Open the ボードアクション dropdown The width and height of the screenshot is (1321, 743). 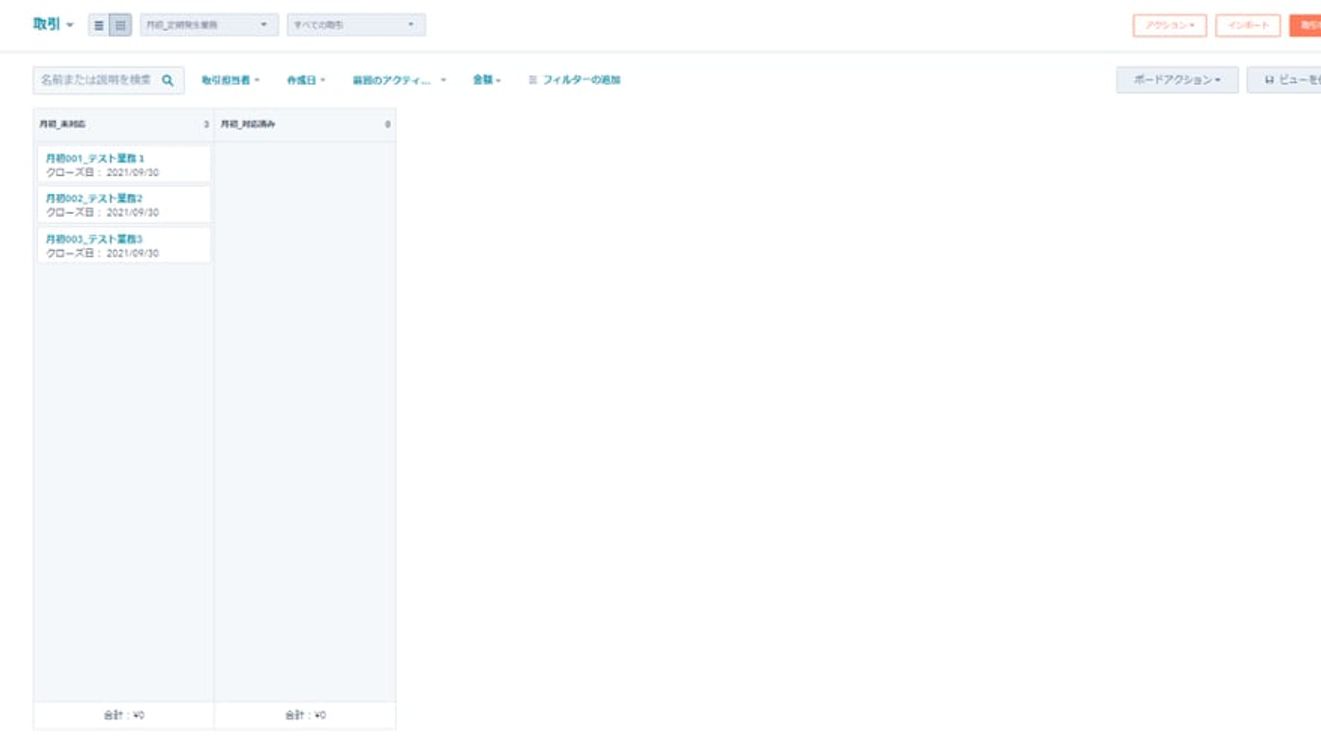tap(1177, 80)
